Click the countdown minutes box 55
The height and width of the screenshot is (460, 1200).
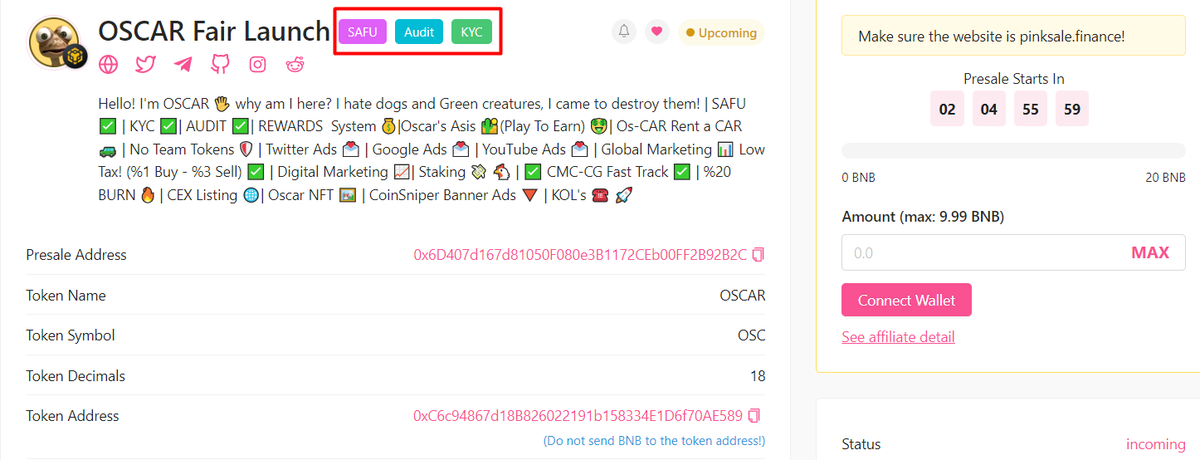click(1031, 109)
